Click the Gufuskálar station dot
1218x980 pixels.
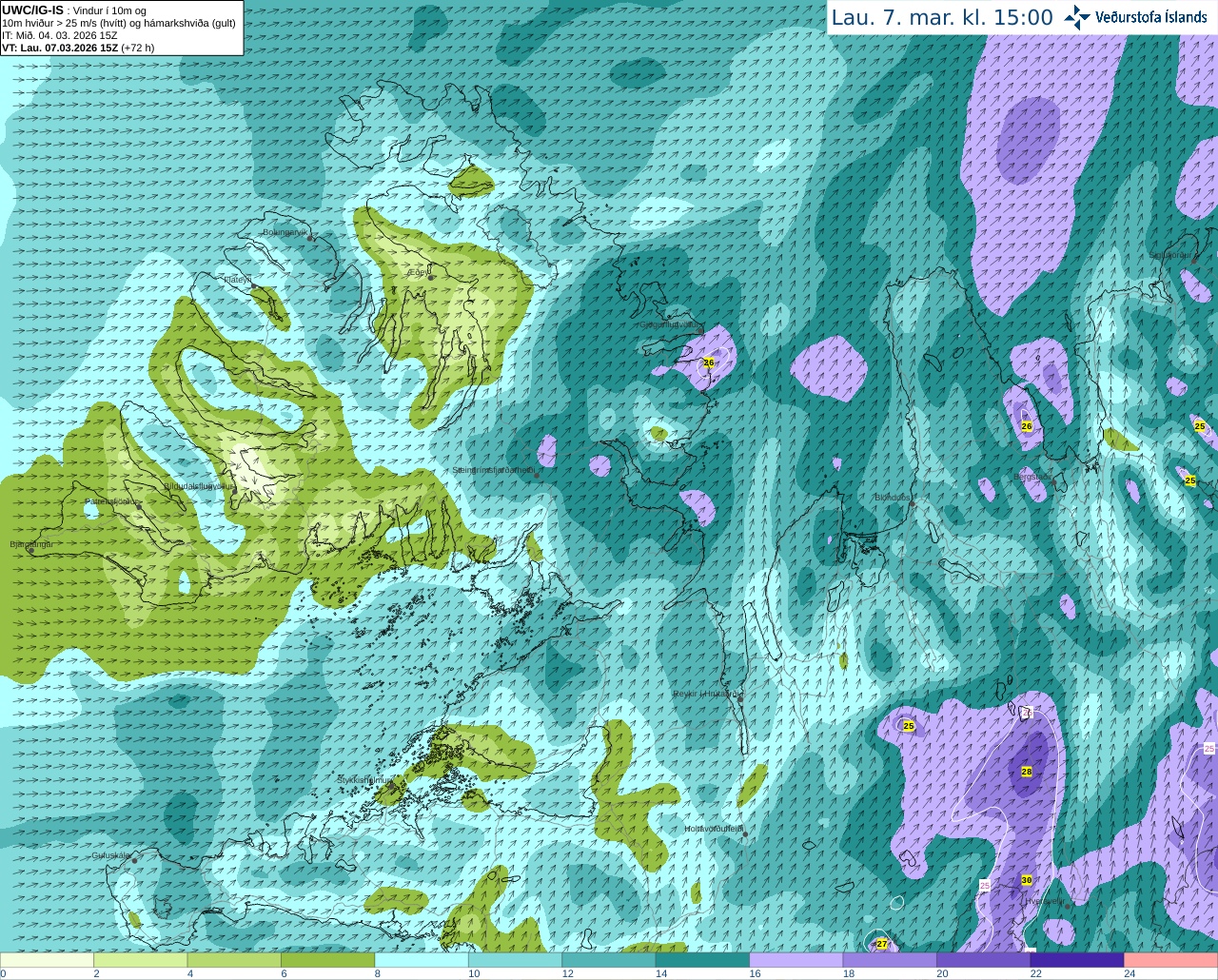click(134, 860)
